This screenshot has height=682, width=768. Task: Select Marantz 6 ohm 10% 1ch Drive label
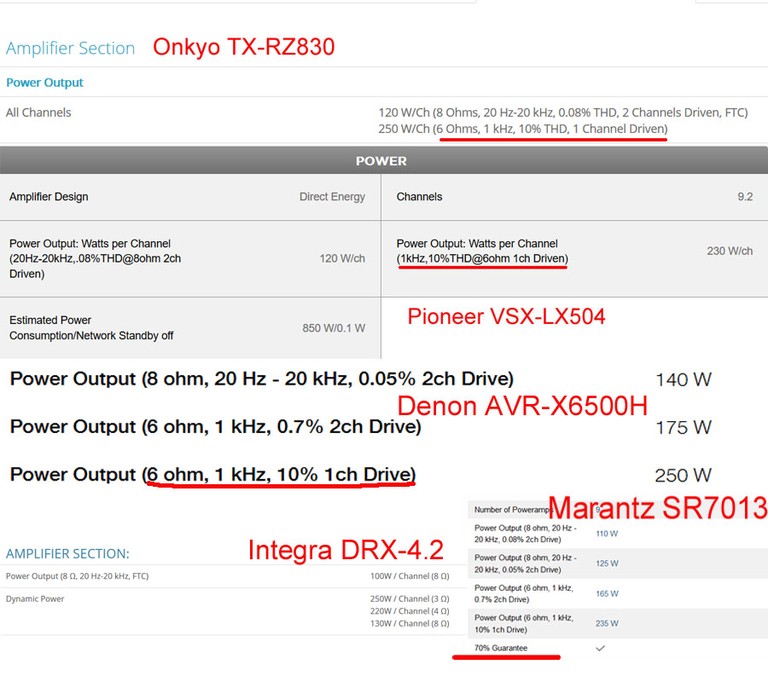tap(524, 623)
